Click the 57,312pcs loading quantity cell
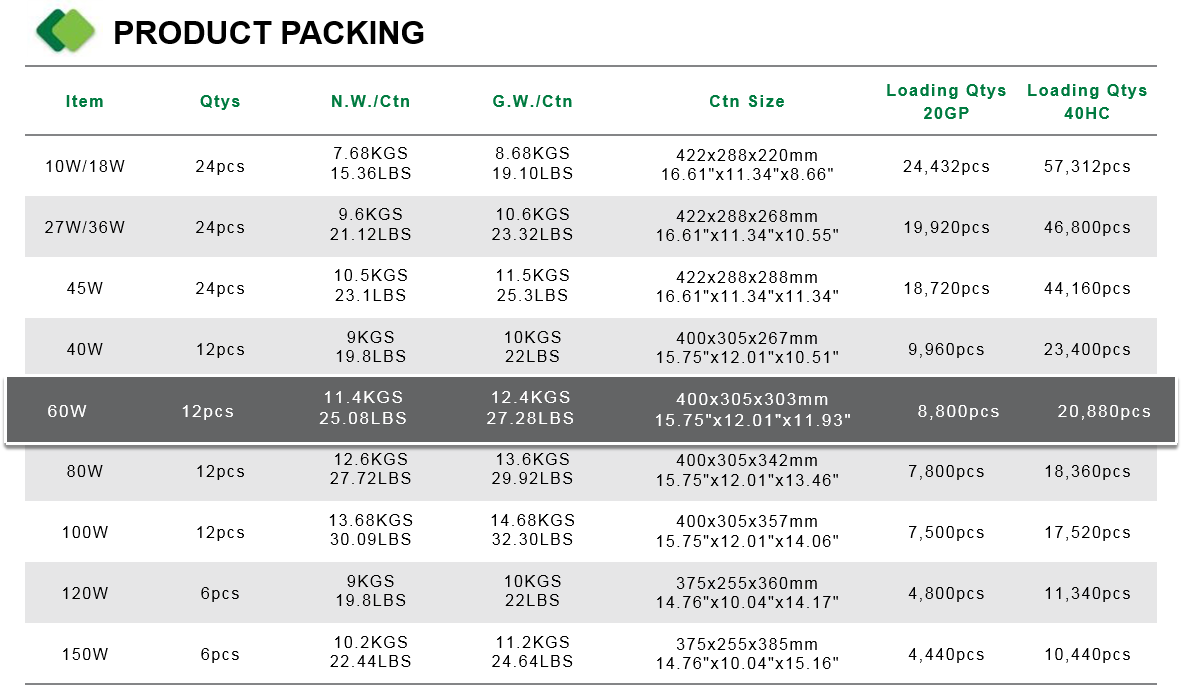Screen dimensions: 1183x686 pos(1087,166)
